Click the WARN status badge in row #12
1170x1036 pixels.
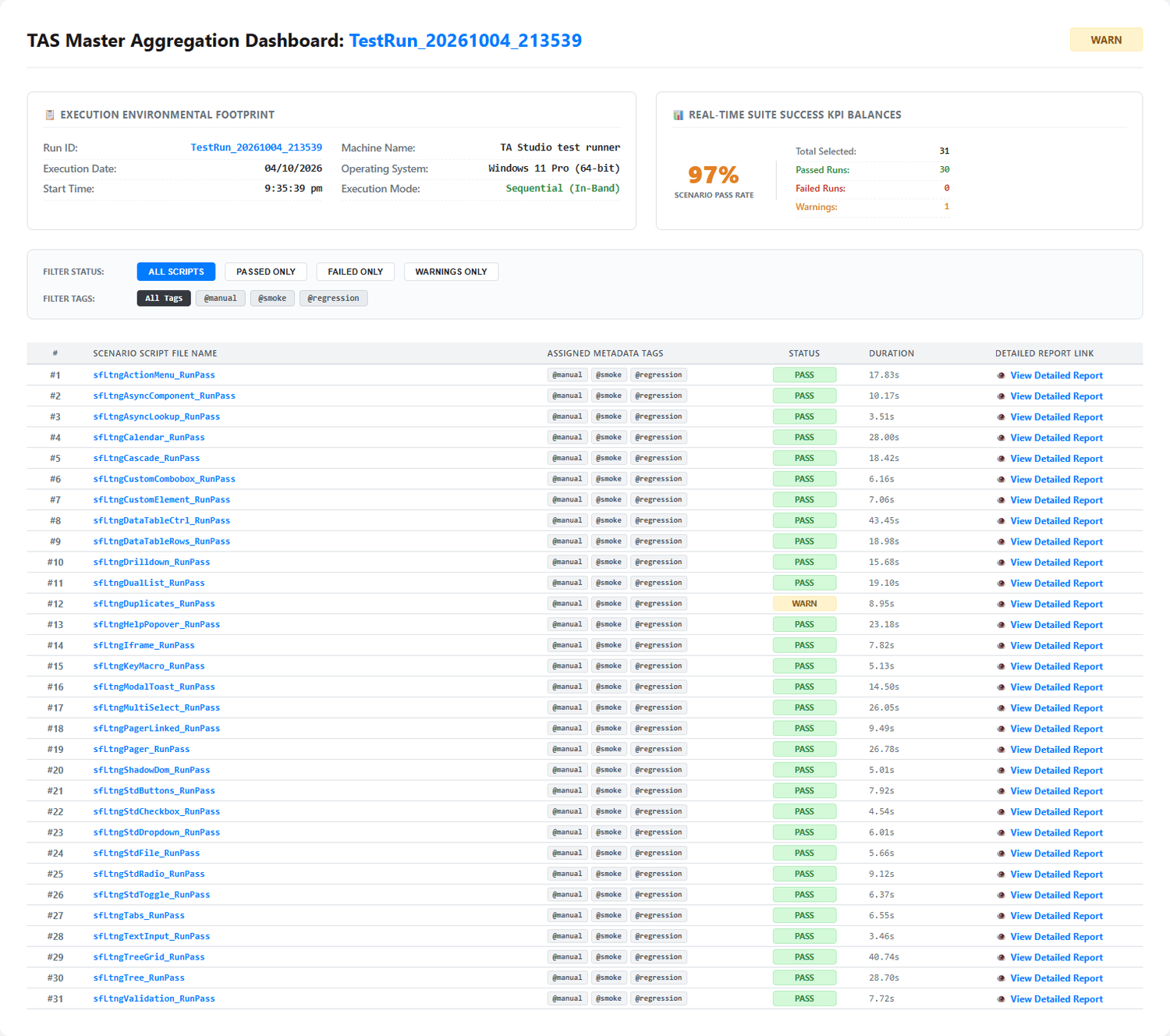[804, 604]
